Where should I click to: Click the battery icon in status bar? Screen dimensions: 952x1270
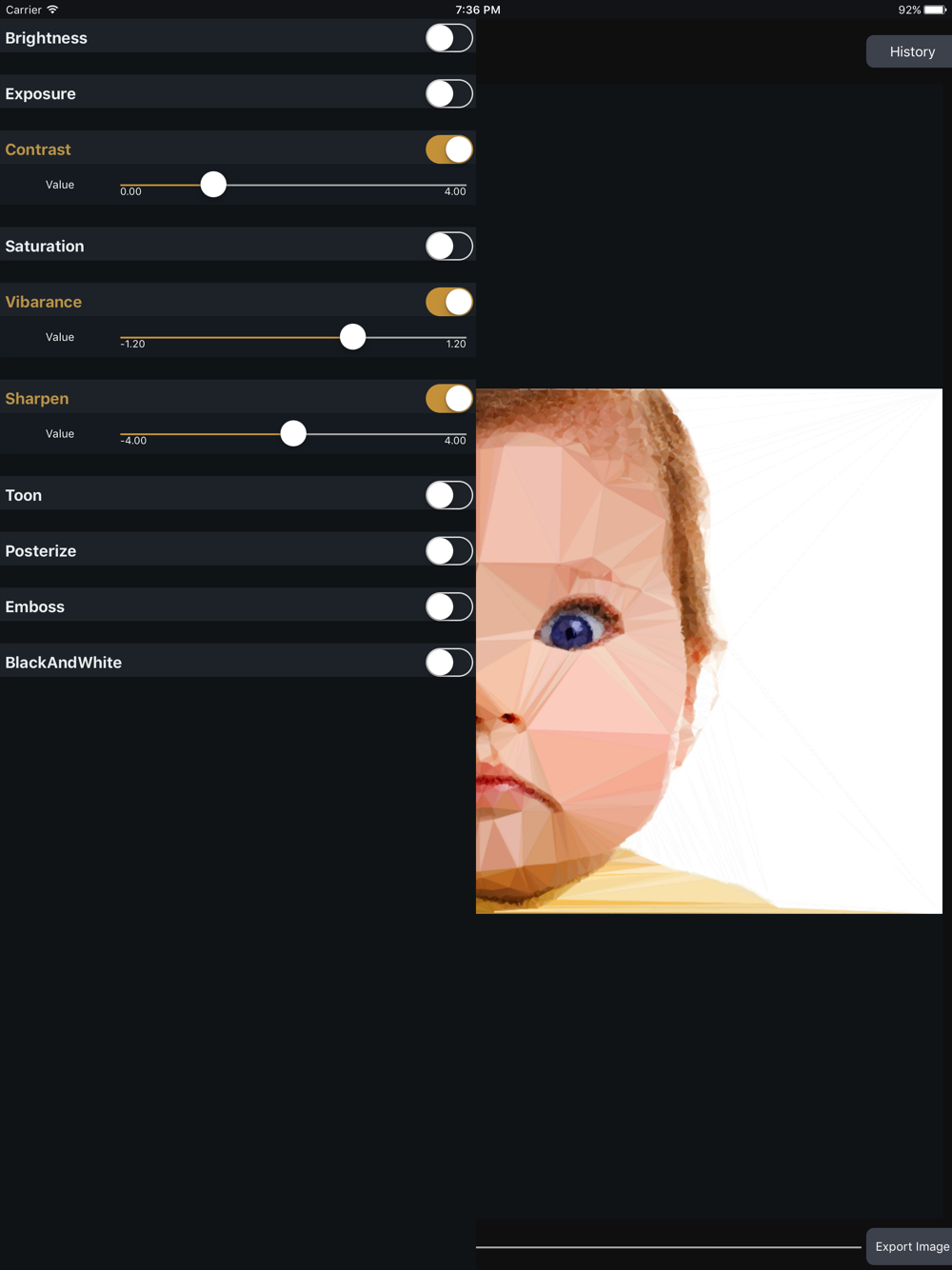pyautogui.click(x=935, y=10)
